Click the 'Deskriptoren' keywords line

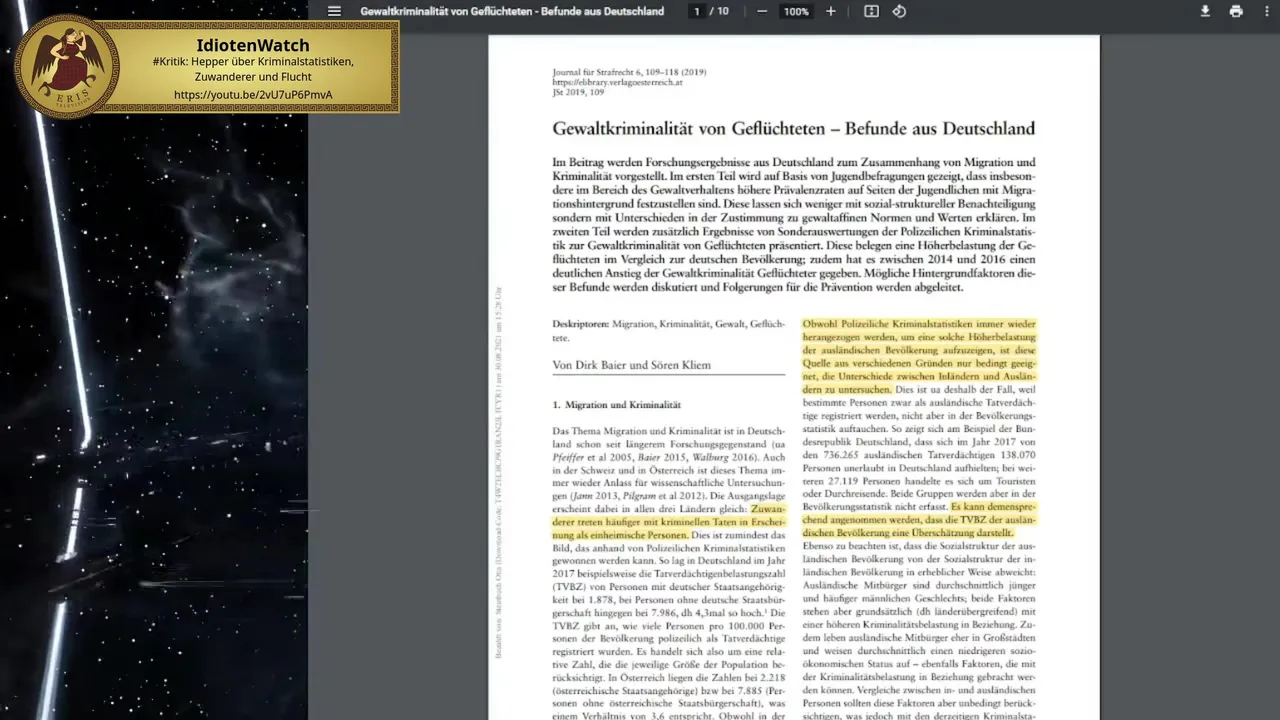point(668,331)
